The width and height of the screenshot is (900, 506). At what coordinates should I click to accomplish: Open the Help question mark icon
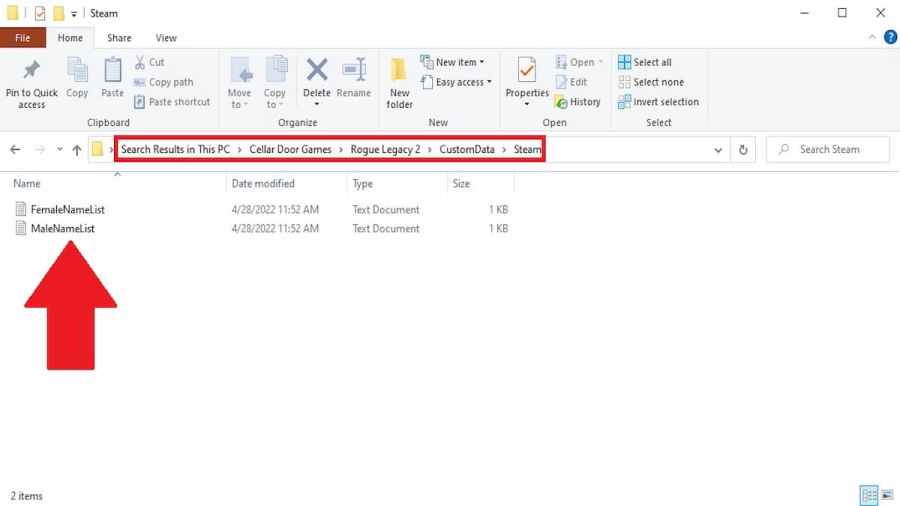890,37
